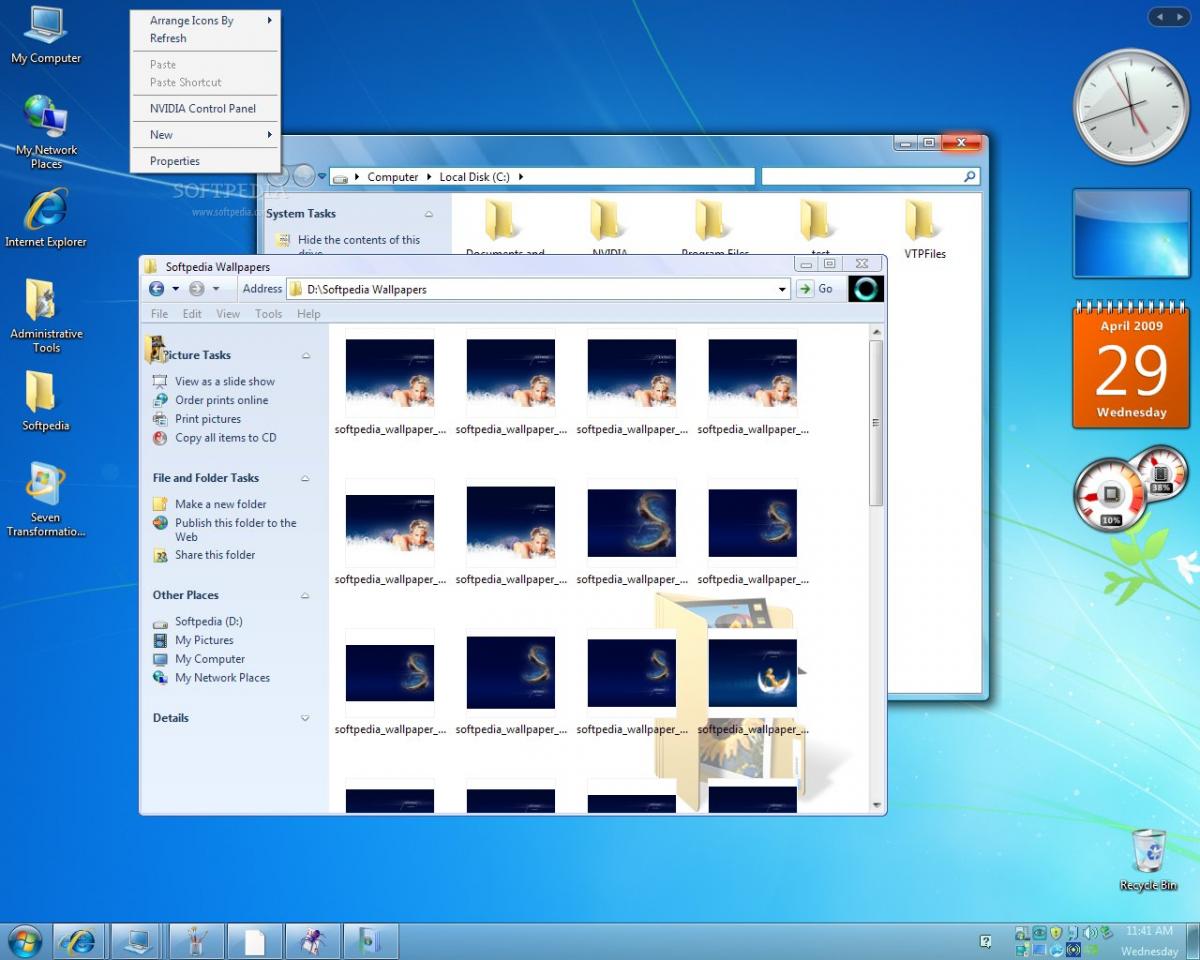Screen dimensions: 1200x960
Task: Collapse the Other Places section
Action: click(305, 595)
